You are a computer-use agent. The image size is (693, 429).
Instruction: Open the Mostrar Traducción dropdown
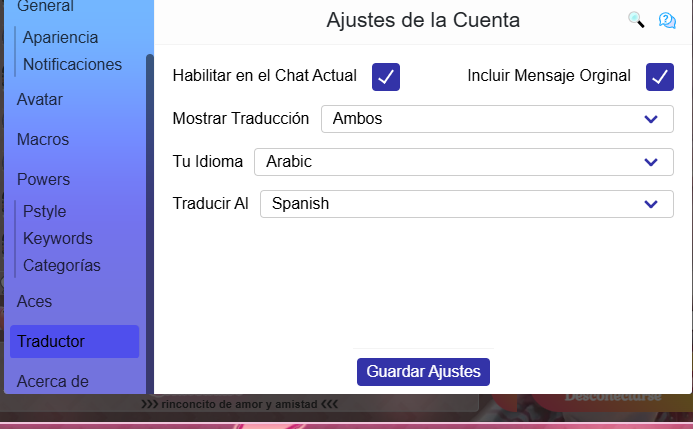(x=497, y=119)
